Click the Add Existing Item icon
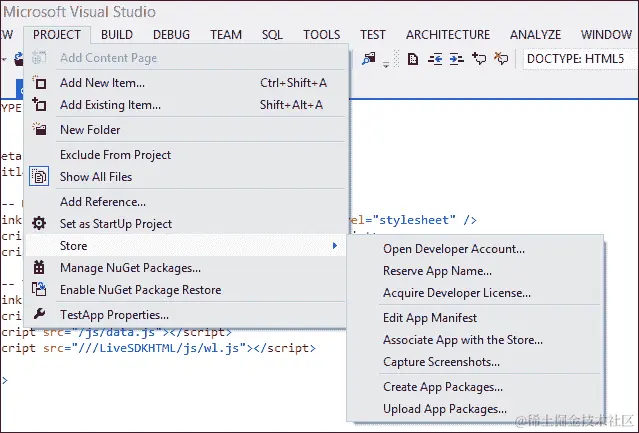The height and width of the screenshot is (433, 639). [39, 105]
